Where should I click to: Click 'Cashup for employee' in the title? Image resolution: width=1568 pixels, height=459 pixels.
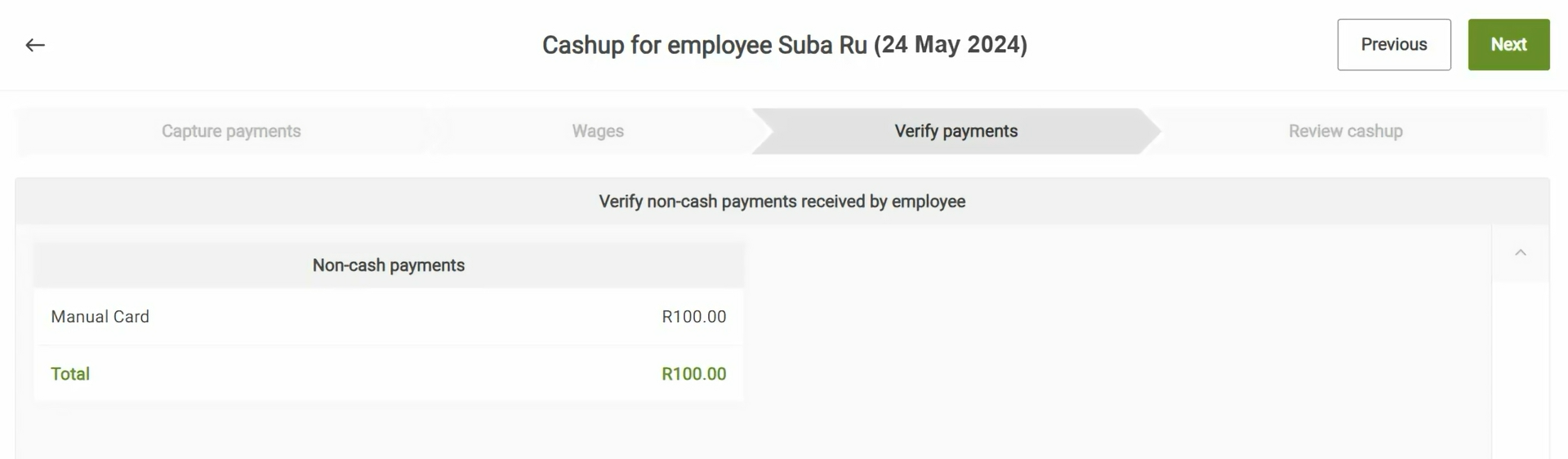tap(657, 45)
